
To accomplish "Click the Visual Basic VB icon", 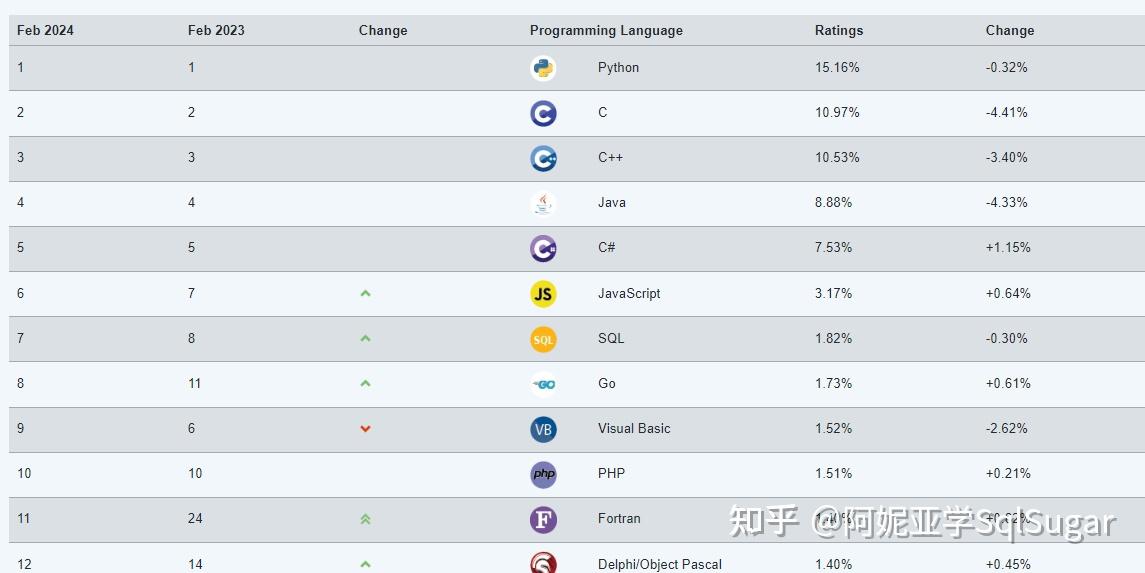I will click(x=543, y=429).
